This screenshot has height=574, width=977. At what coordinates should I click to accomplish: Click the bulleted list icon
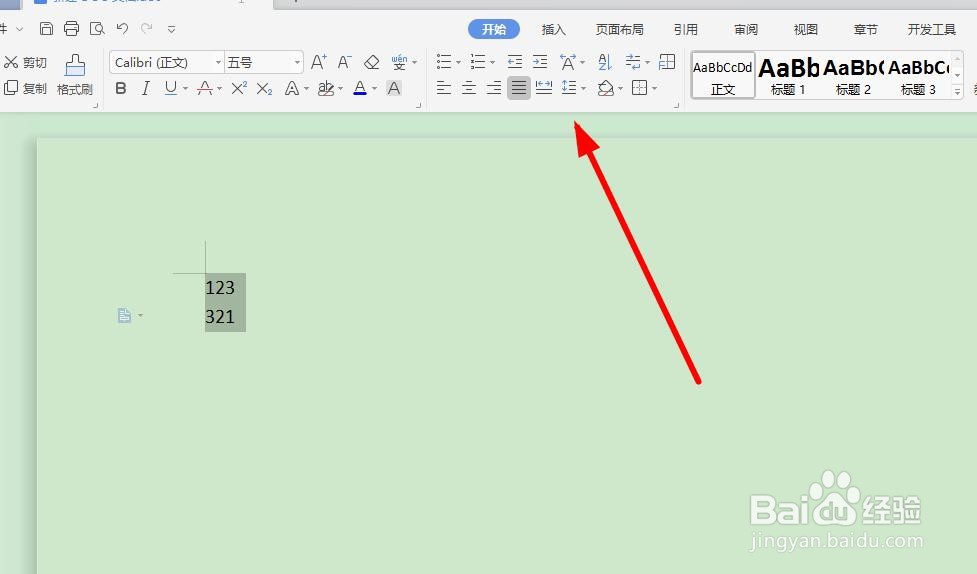pos(444,62)
